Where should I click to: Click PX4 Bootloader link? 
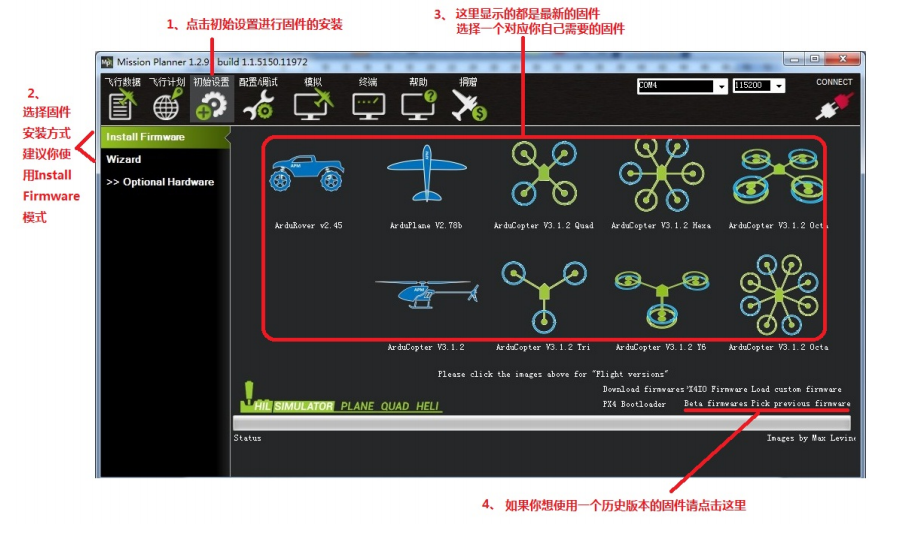[634, 404]
